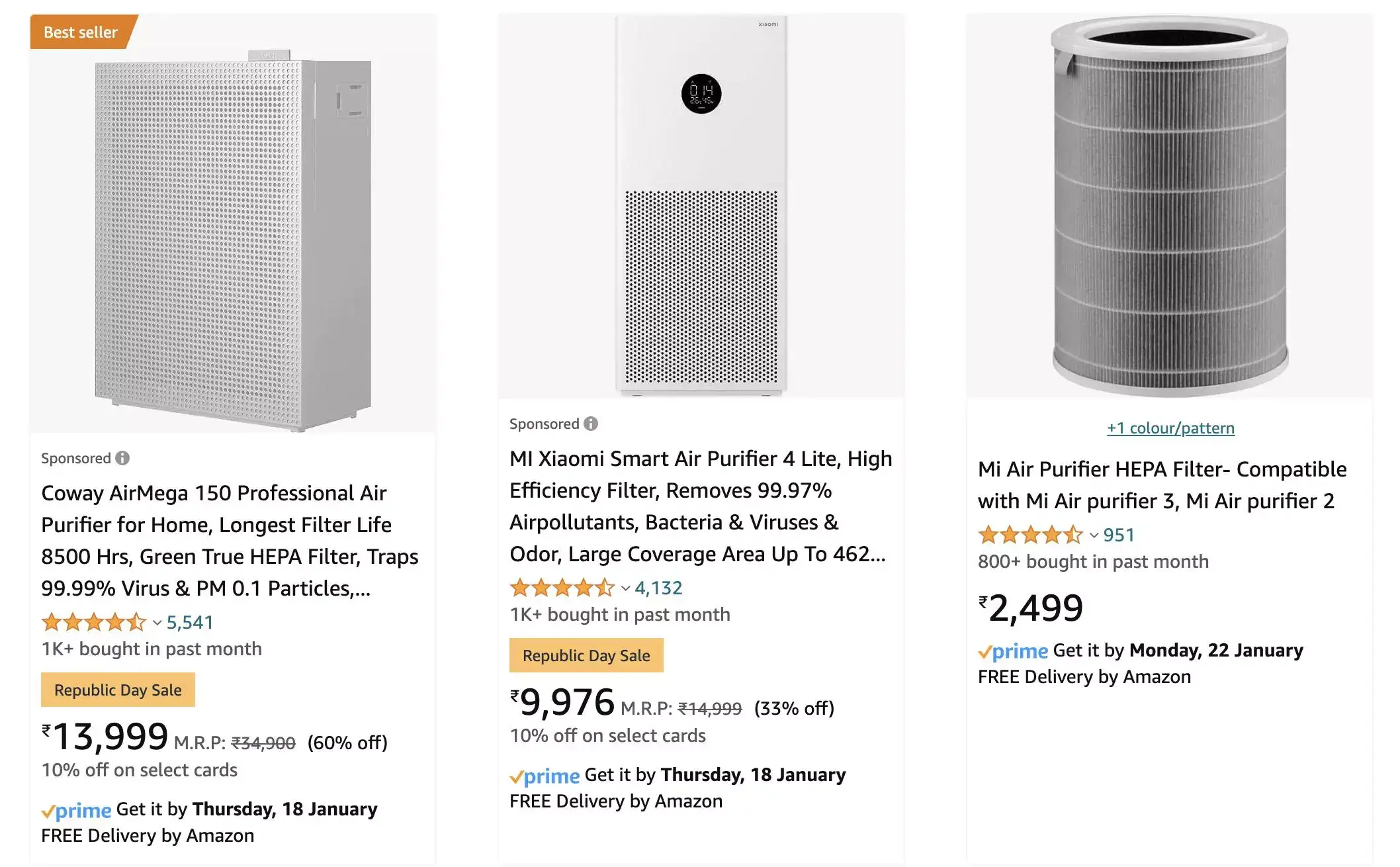Click the star rating of Mi HEPA Filter
Screen dimensions: 1400x867
click(x=1030, y=535)
